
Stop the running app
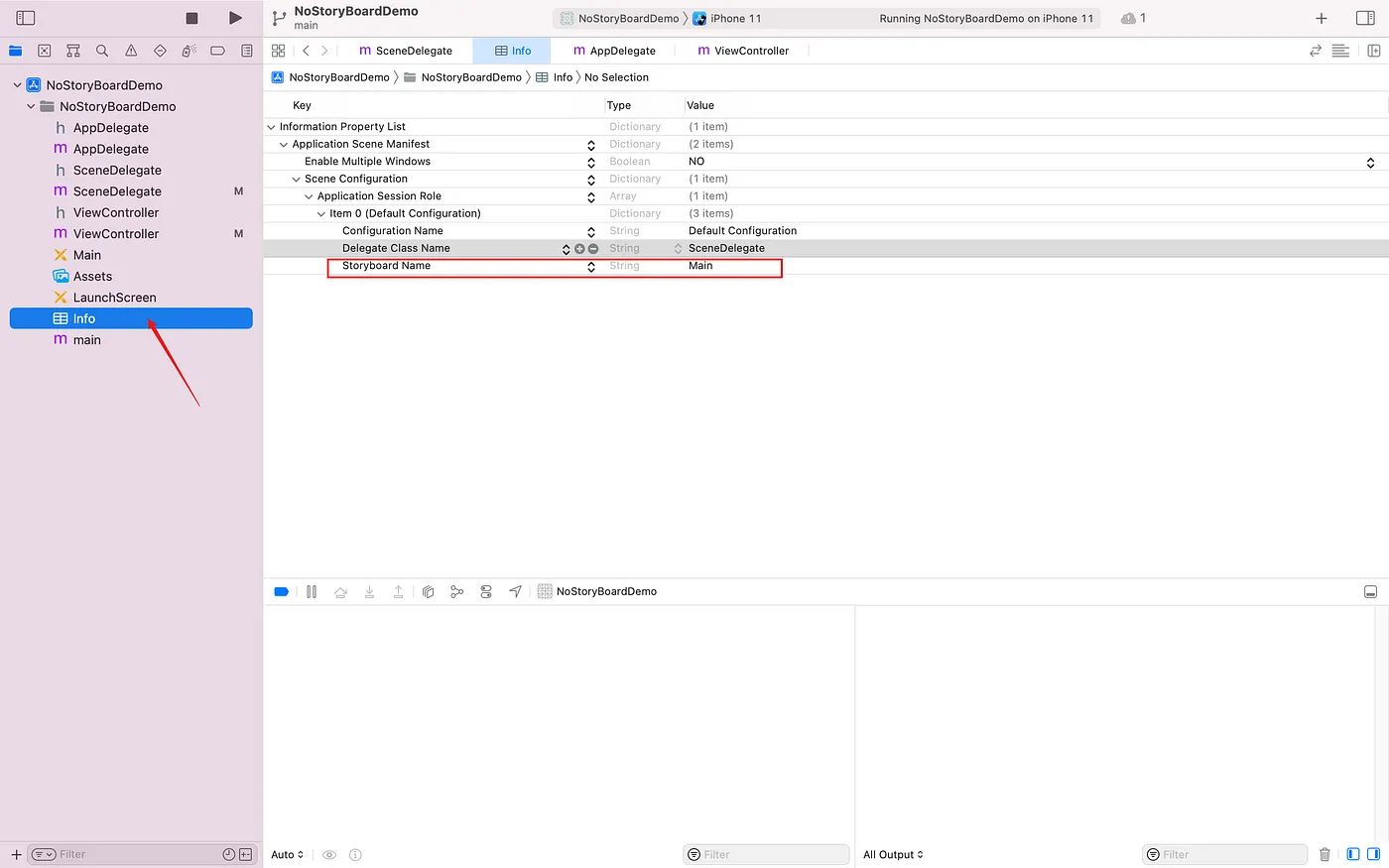pyautogui.click(x=192, y=18)
